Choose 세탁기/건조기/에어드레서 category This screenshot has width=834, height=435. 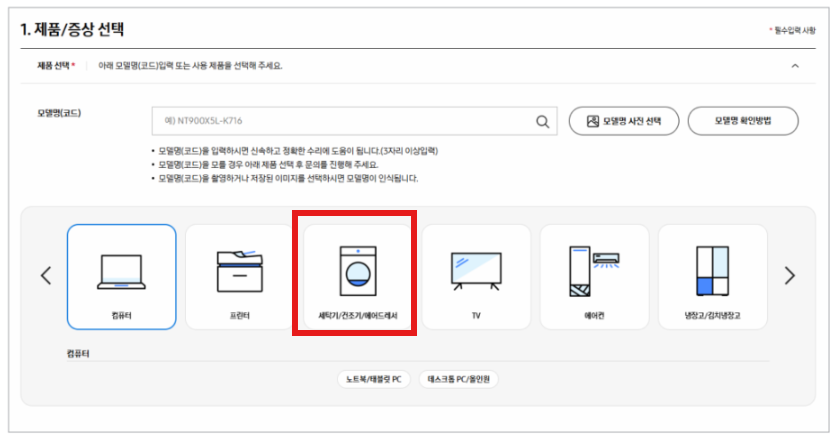[x=357, y=277]
